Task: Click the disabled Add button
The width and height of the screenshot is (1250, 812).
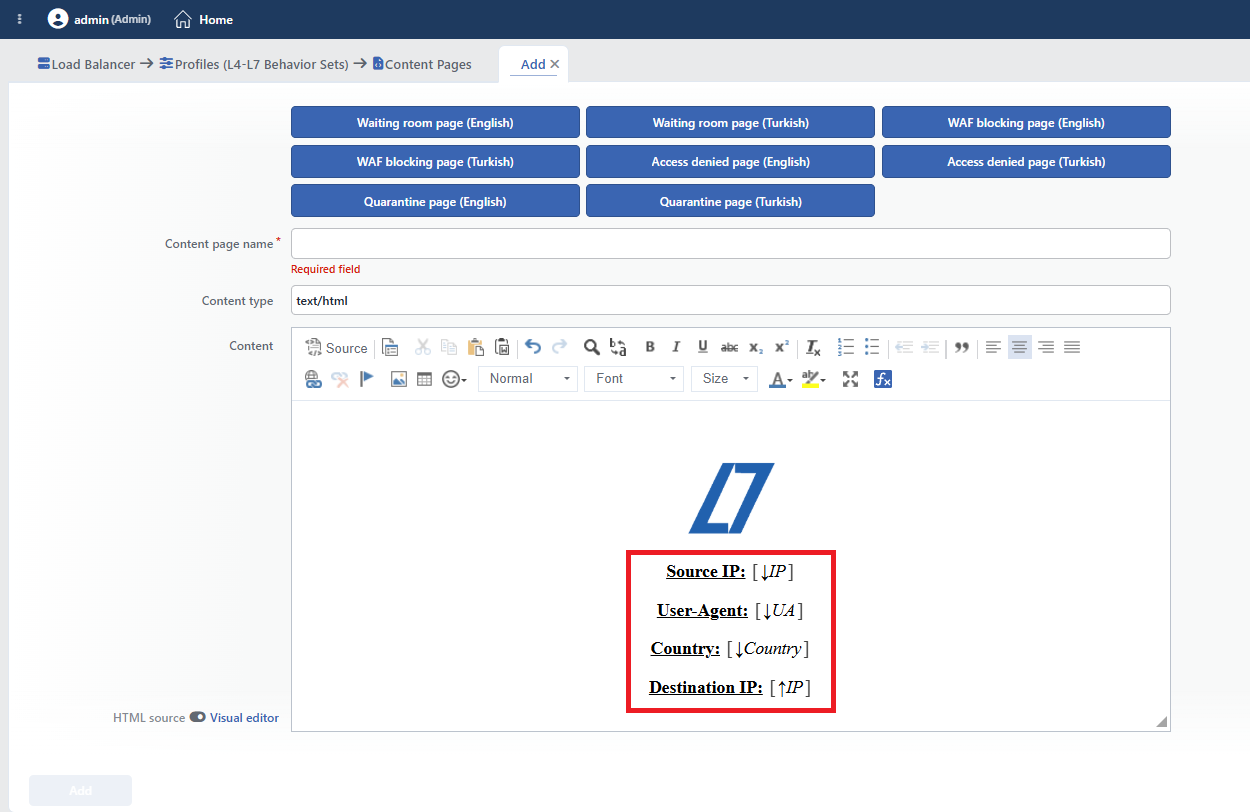Action: point(81,790)
